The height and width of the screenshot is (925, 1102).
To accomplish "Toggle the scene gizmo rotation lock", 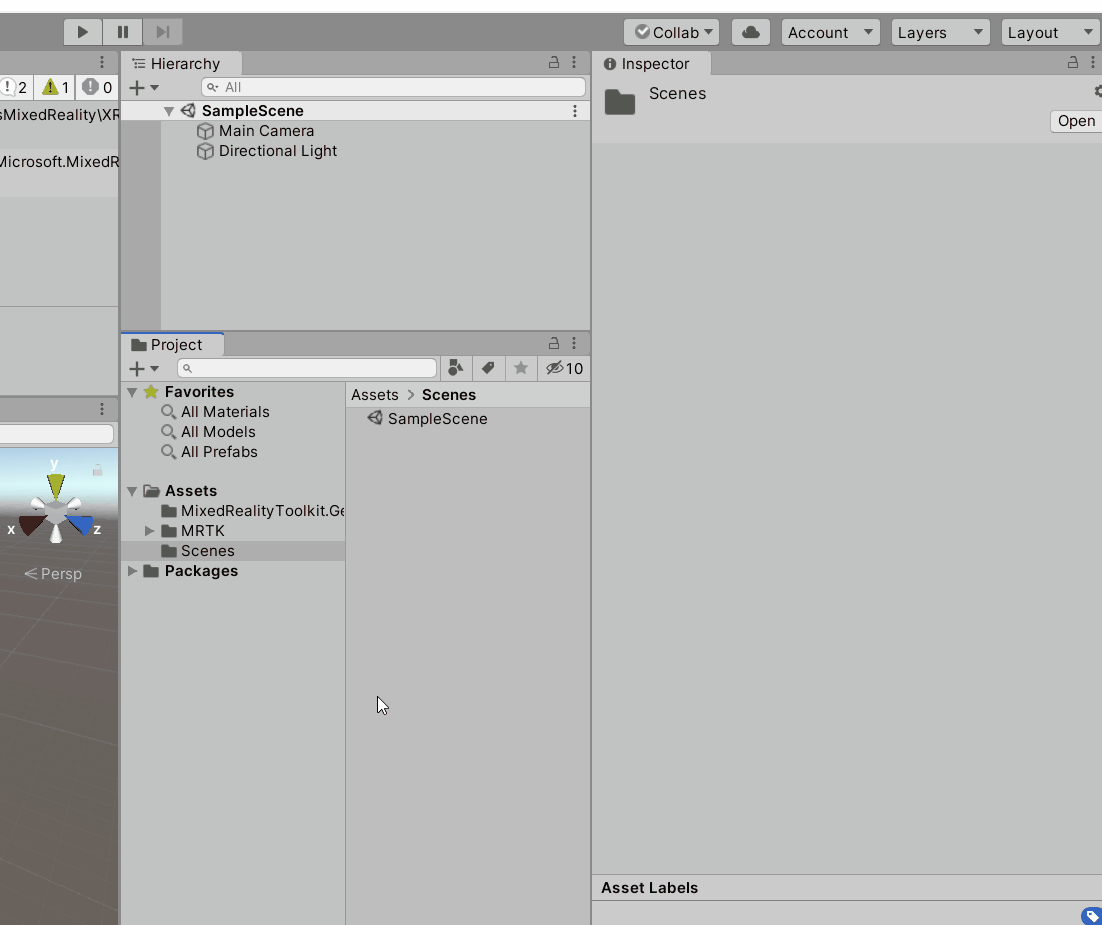I will (x=98, y=470).
